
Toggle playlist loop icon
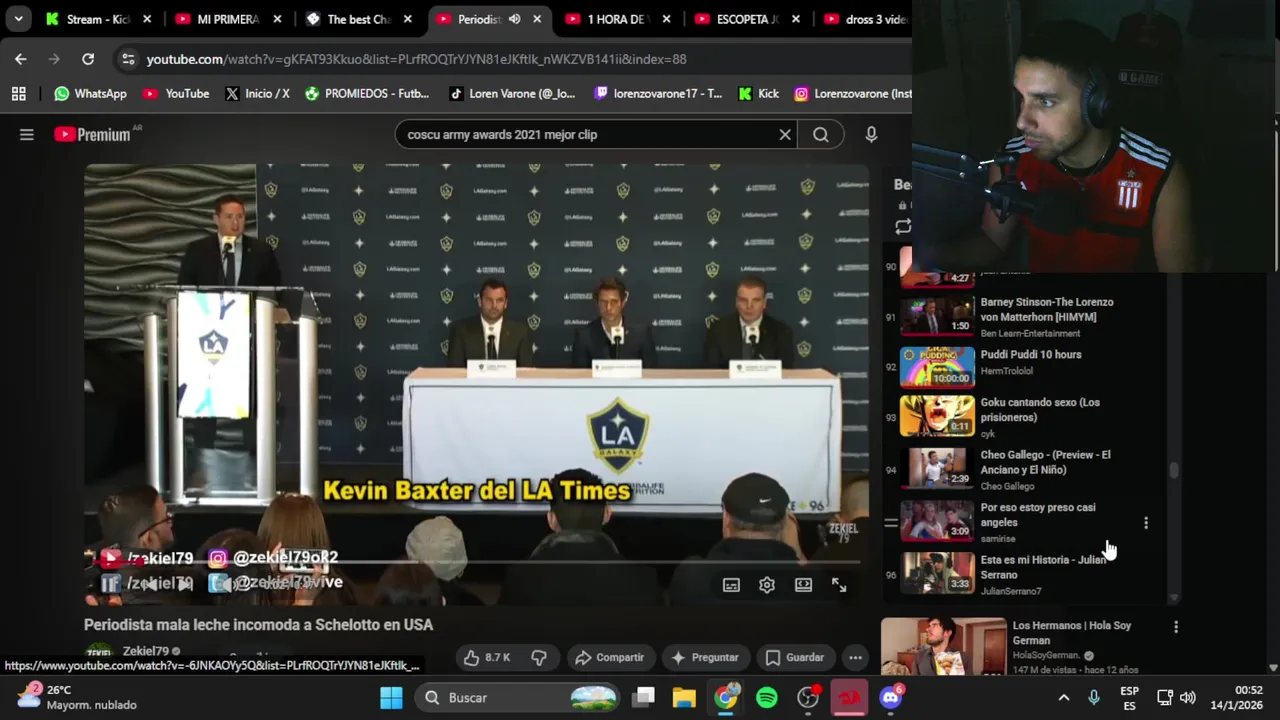point(903,227)
